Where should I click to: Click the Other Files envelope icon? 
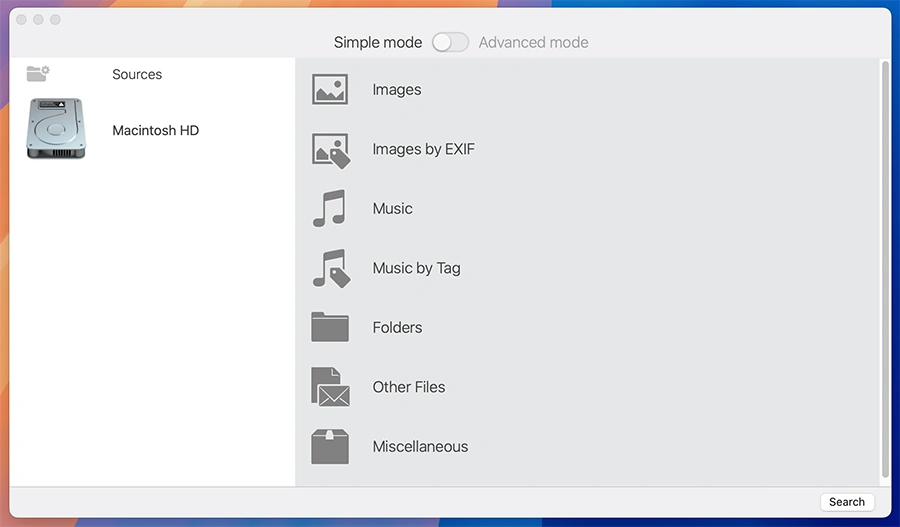coord(330,387)
